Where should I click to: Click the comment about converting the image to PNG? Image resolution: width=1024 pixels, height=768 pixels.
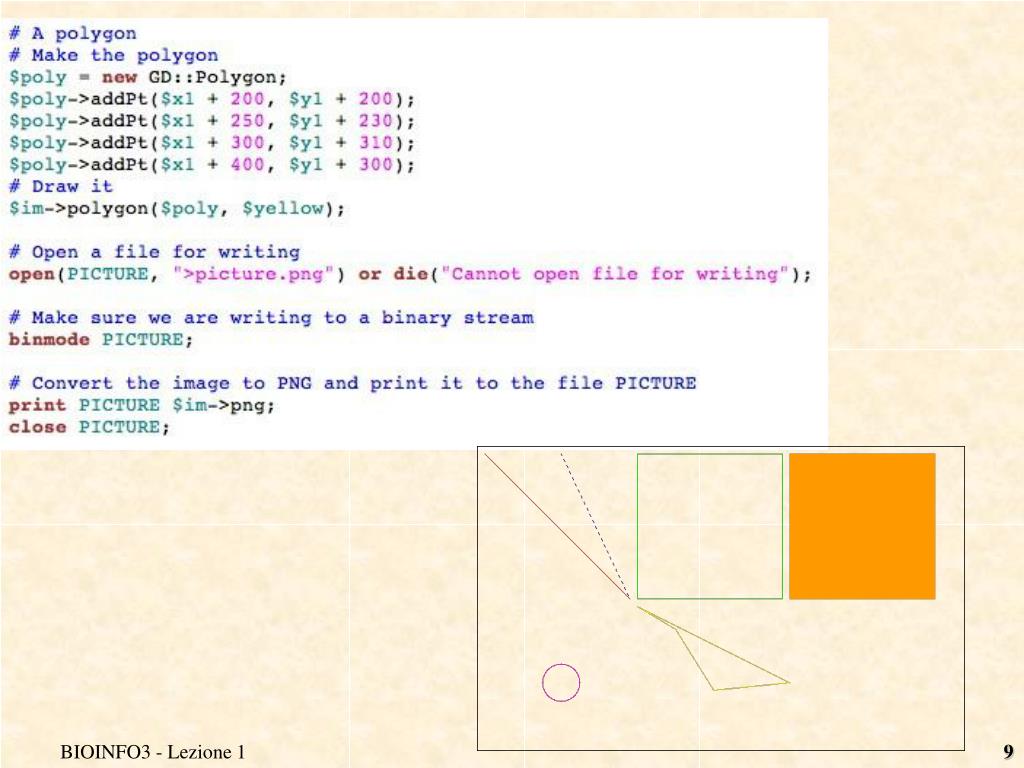[x=352, y=383]
